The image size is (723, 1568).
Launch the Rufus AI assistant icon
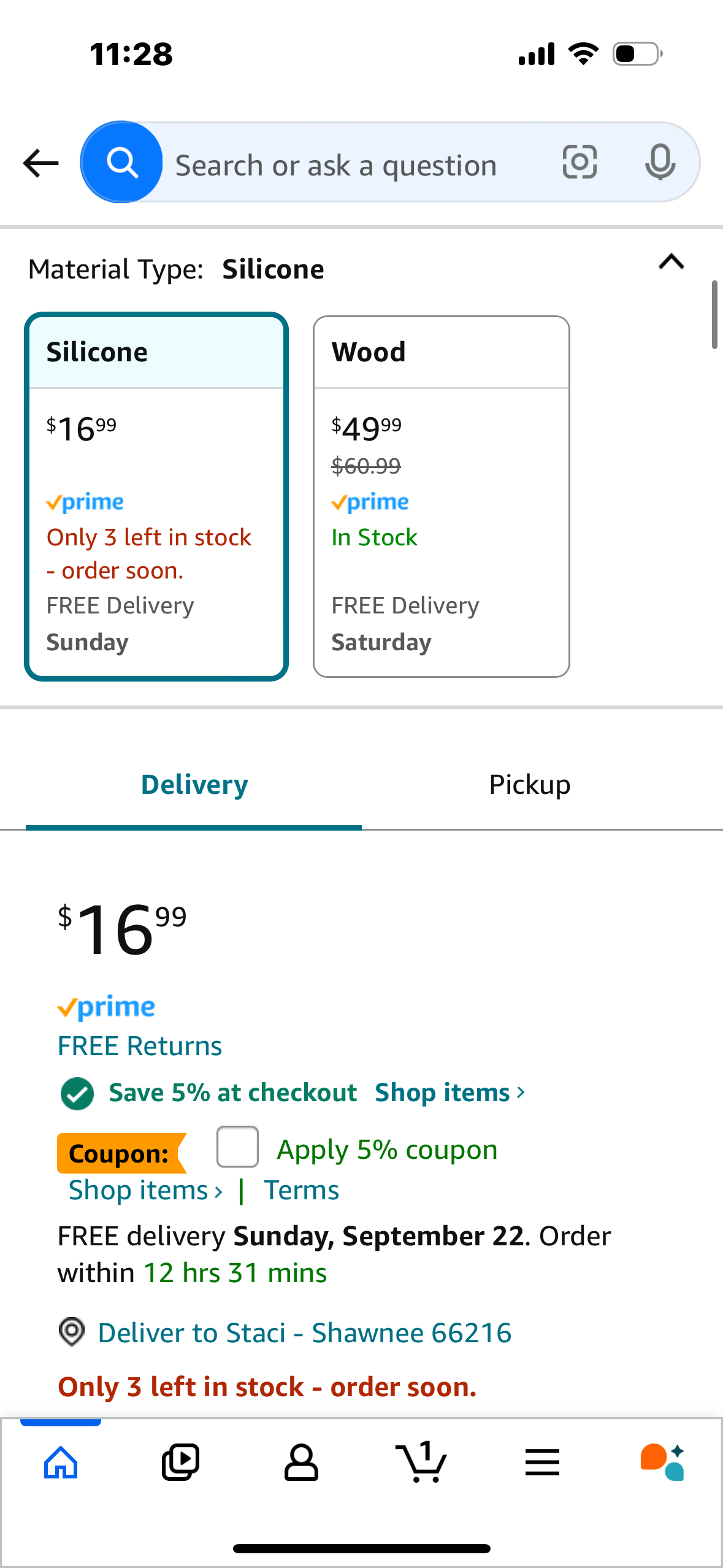(x=662, y=1462)
